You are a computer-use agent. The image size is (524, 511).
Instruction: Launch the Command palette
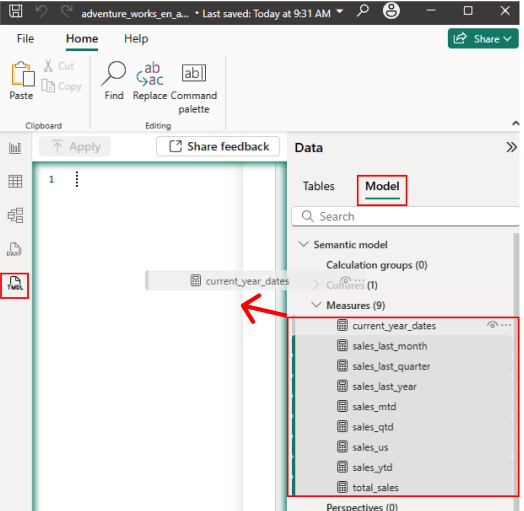tap(194, 88)
